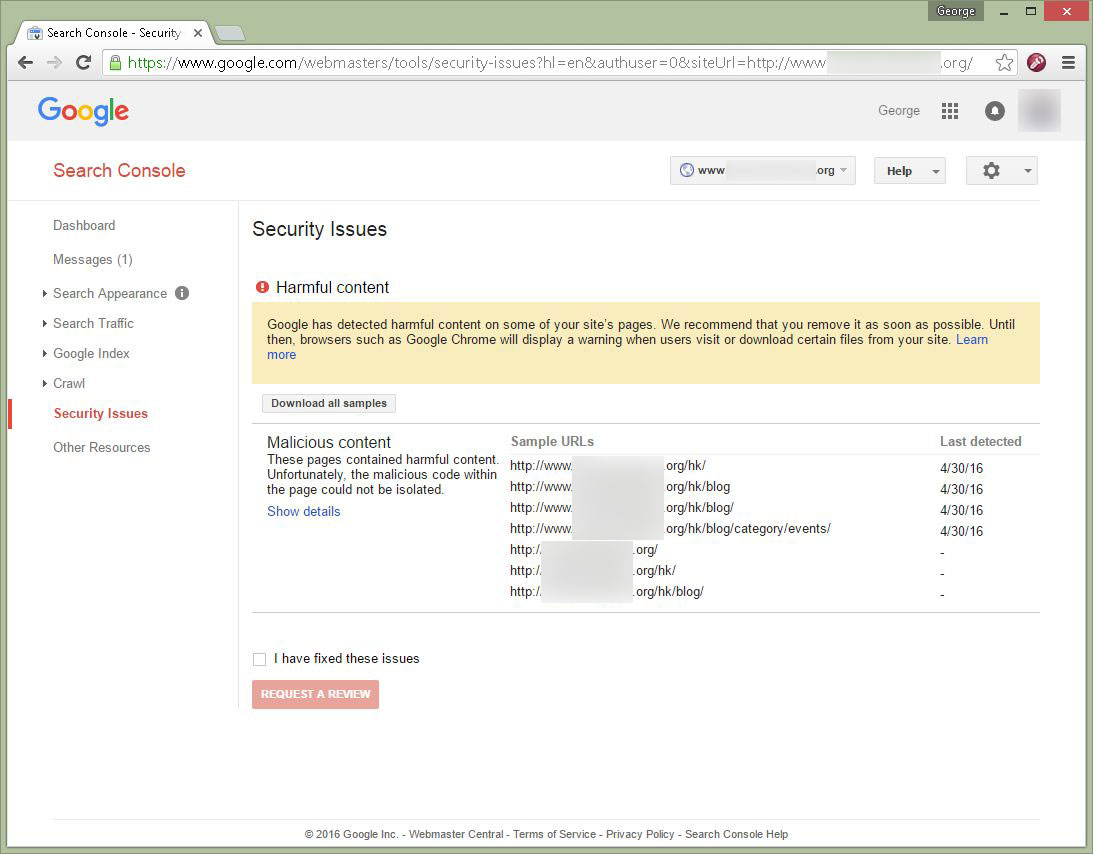Click Show details link
This screenshot has width=1093, height=854.
(x=304, y=512)
